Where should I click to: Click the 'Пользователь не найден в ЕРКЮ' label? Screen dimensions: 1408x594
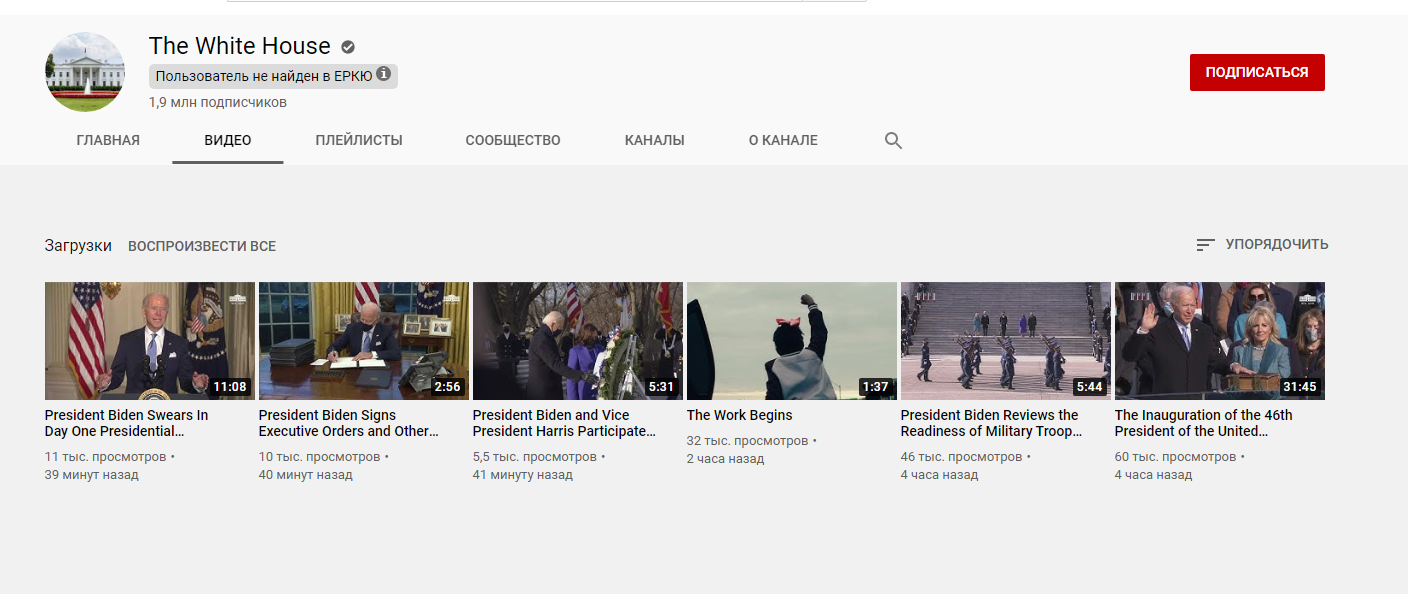coord(264,76)
